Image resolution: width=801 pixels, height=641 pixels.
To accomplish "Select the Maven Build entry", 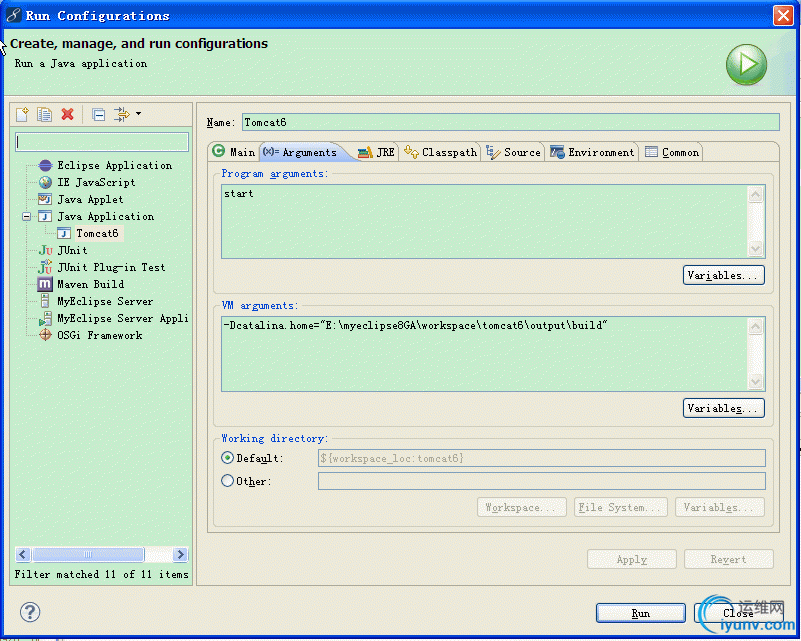I will pyautogui.click(x=90, y=284).
